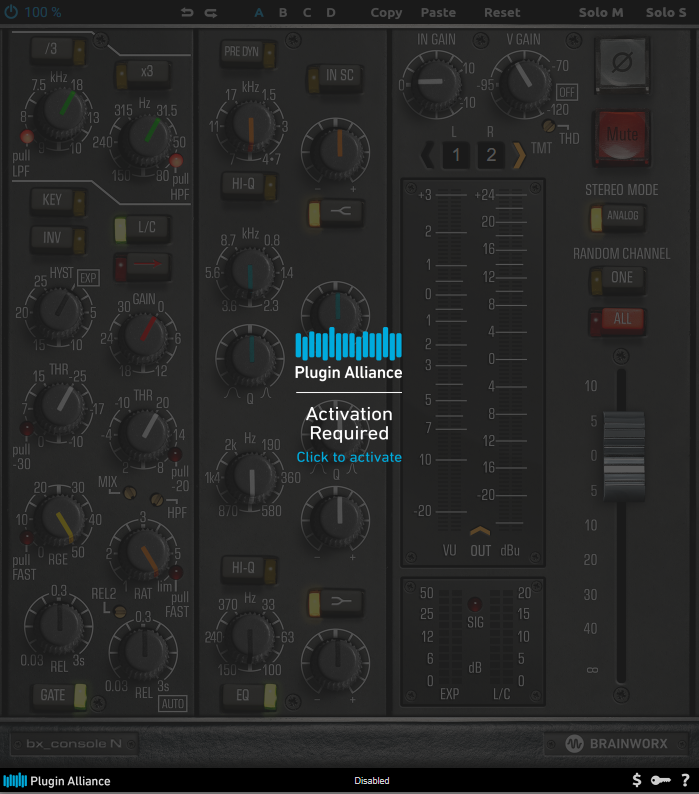Screen dimensions: 699x794
Task: Click the Paste button
Action: tap(438, 13)
